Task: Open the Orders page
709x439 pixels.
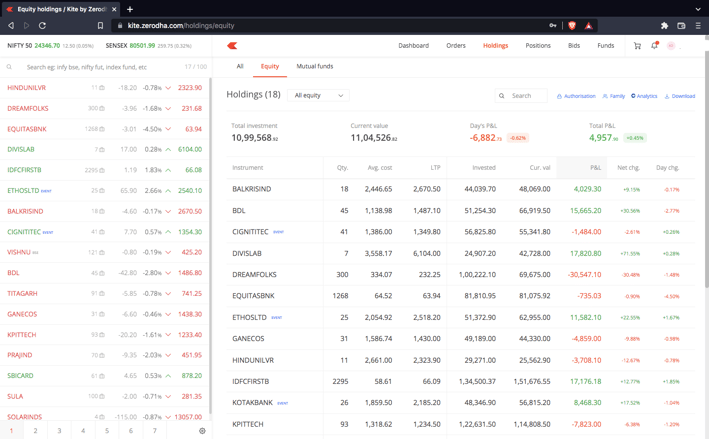Action: point(456,46)
